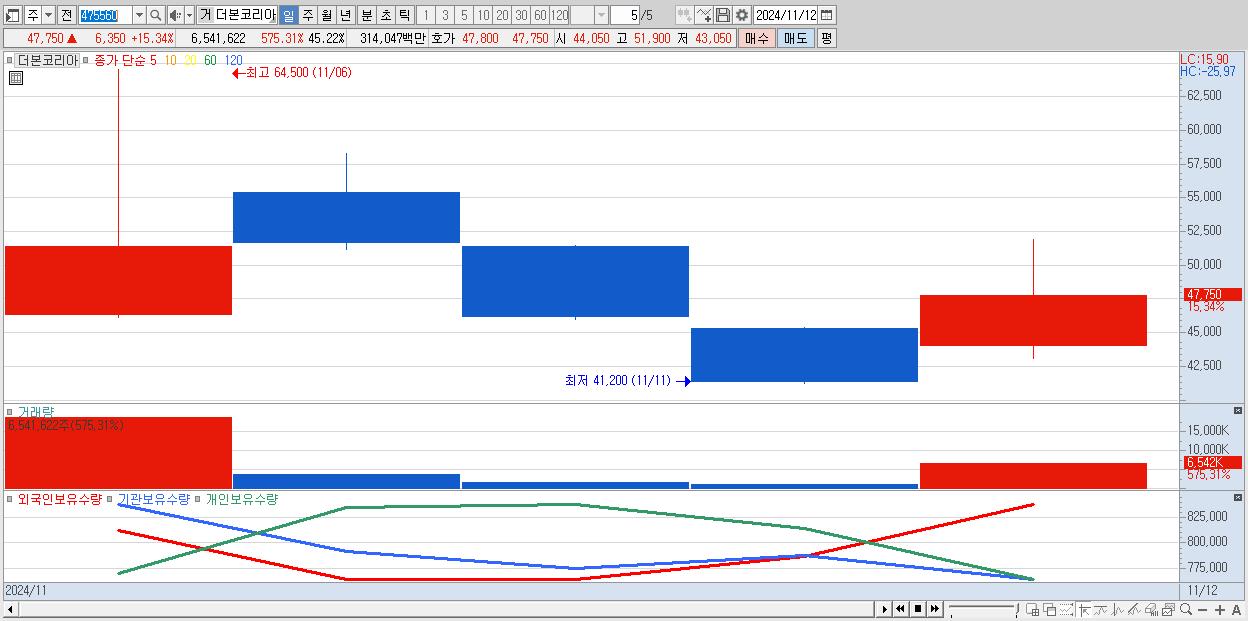1248x621 pixels.
Task: Click the dashed box chart range icon
Action: coord(1066,609)
